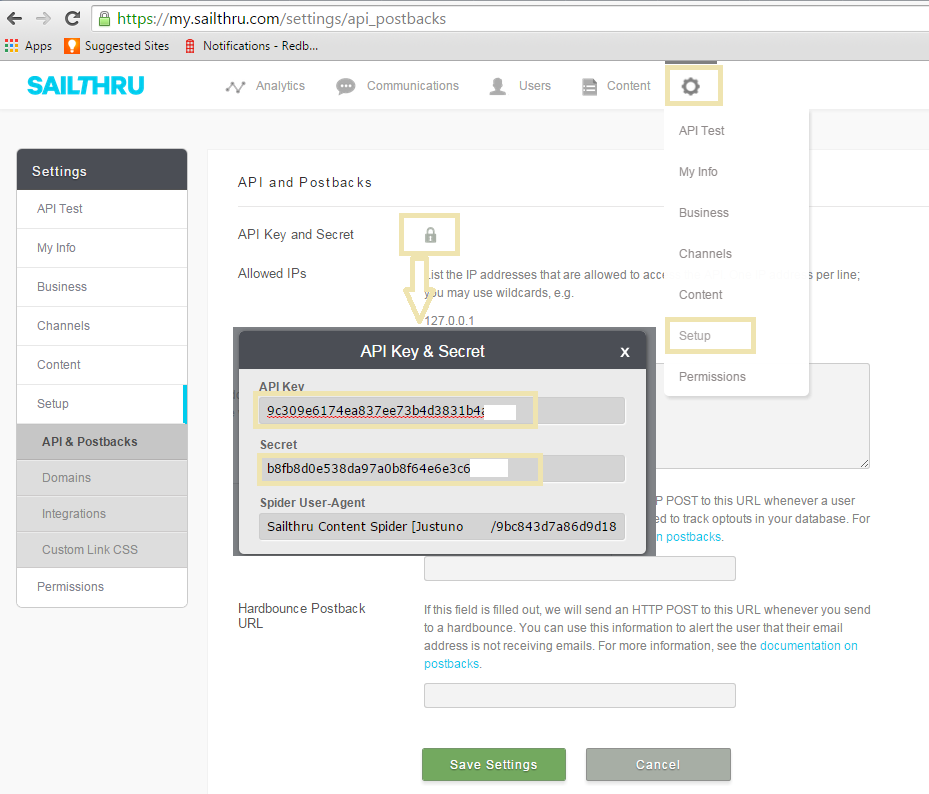This screenshot has height=794, width=929.
Task: Open Permissions from the gear dropdown
Action: coord(711,376)
